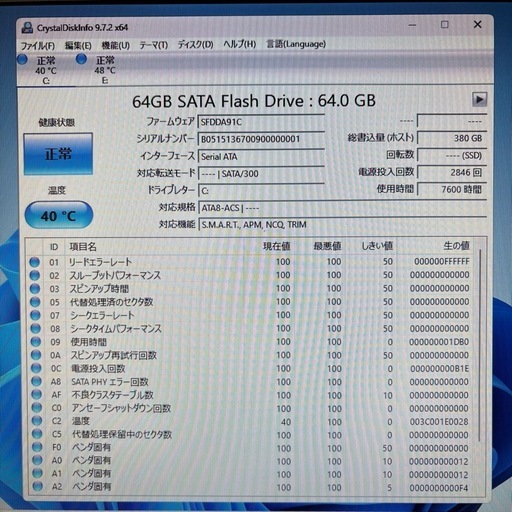The image size is (512, 512).
Task: Open the ファイル(F) menu
Action: click(38, 45)
